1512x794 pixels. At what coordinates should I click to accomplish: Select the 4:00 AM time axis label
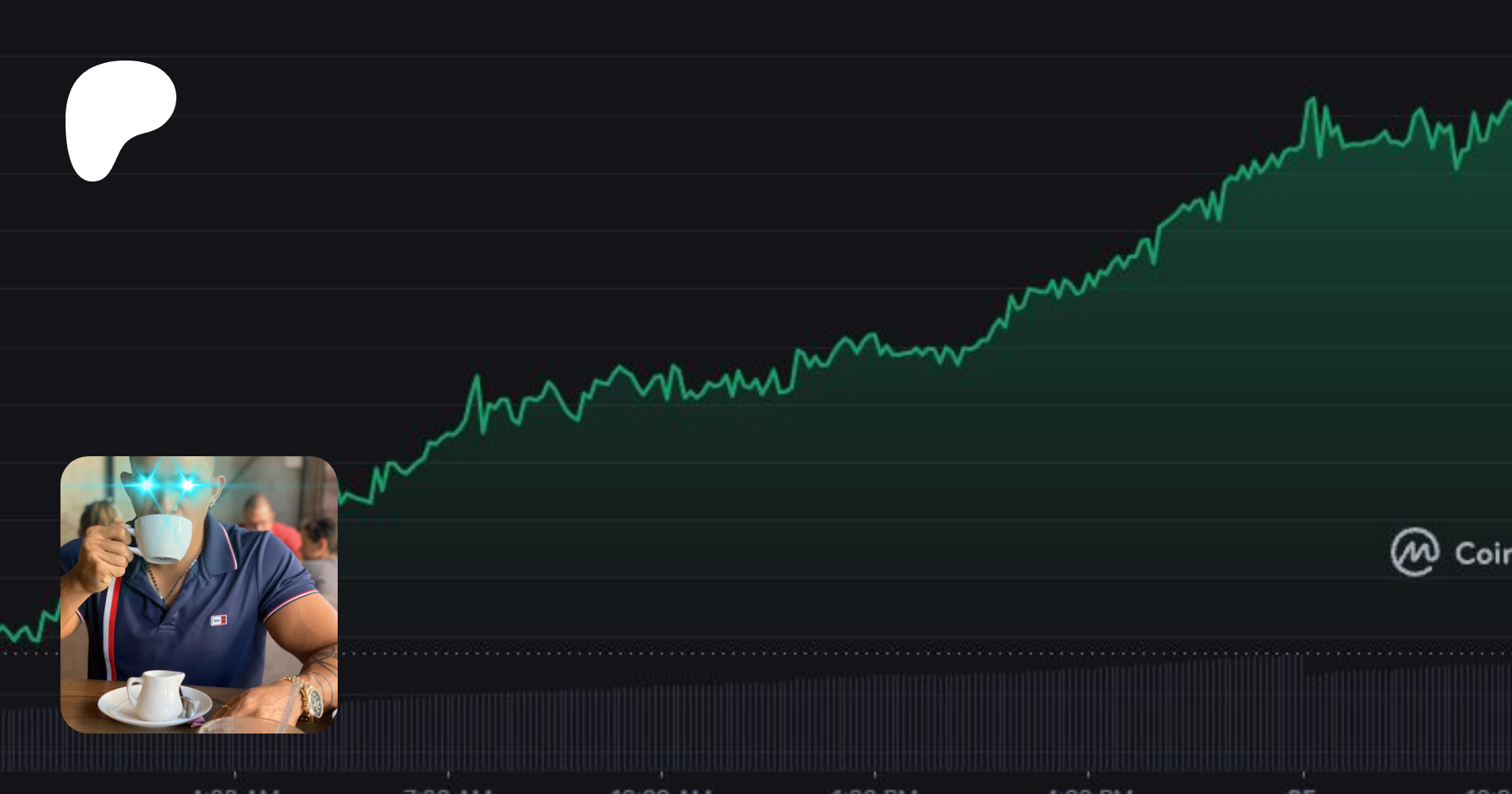coord(235,790)
